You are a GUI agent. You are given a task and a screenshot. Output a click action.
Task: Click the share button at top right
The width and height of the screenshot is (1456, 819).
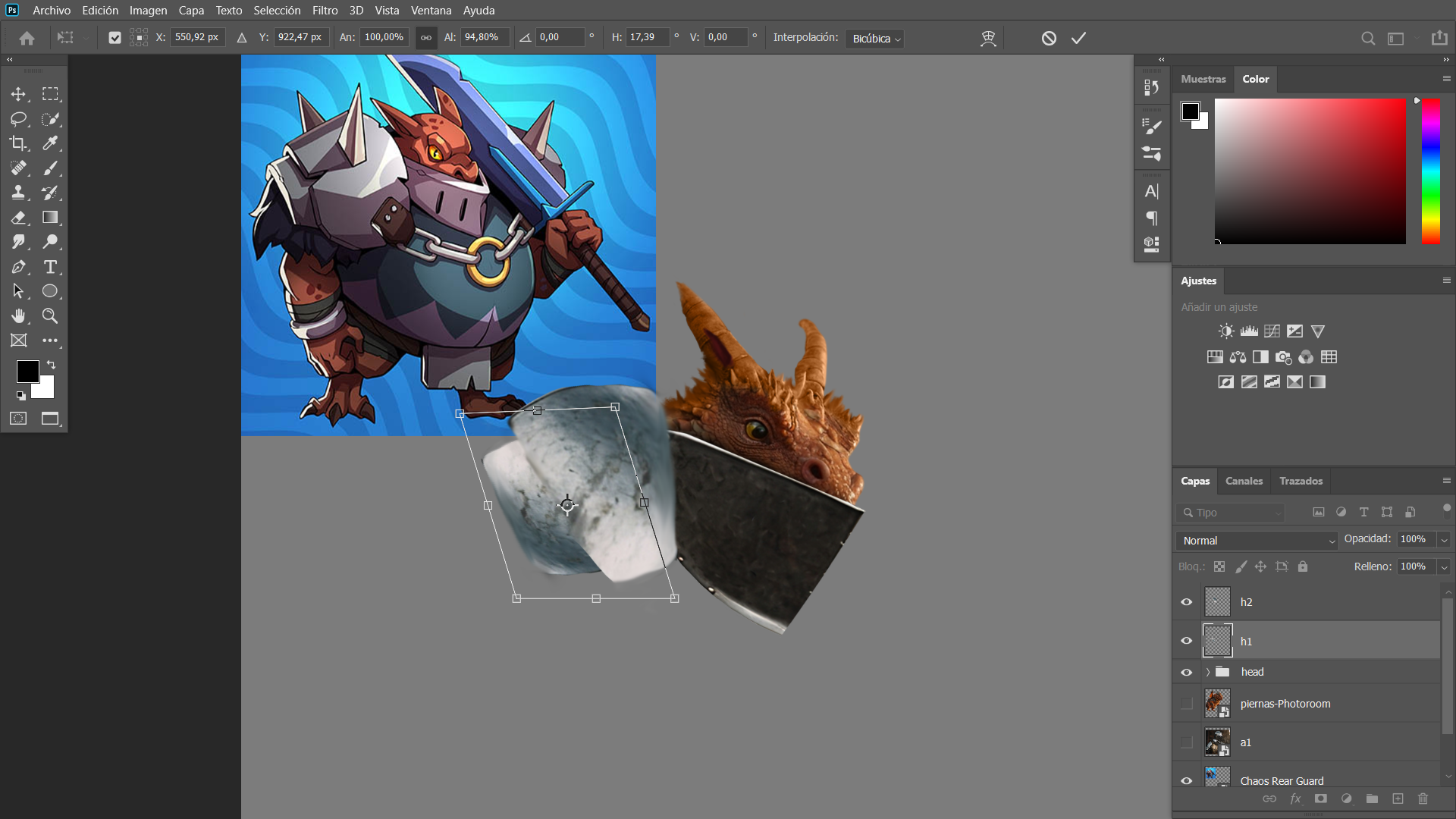(1439, 38)
